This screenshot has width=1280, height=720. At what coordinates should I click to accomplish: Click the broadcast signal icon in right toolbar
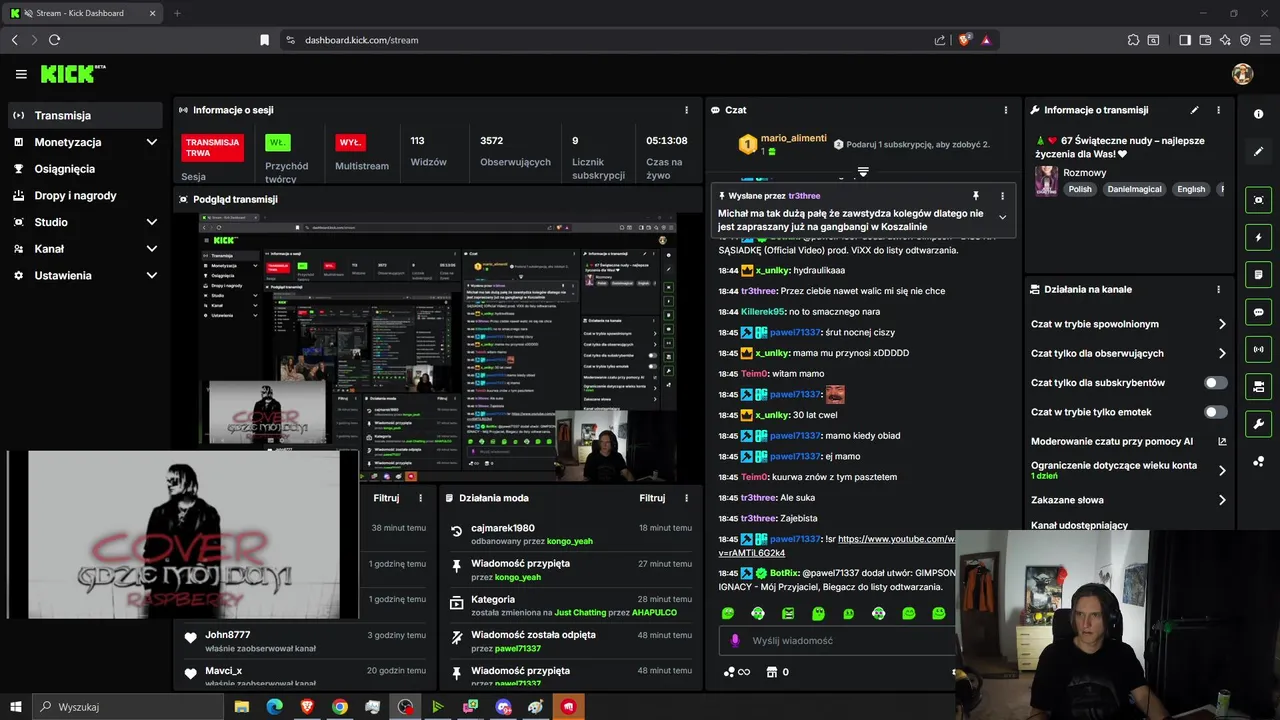click(1258, 349)
